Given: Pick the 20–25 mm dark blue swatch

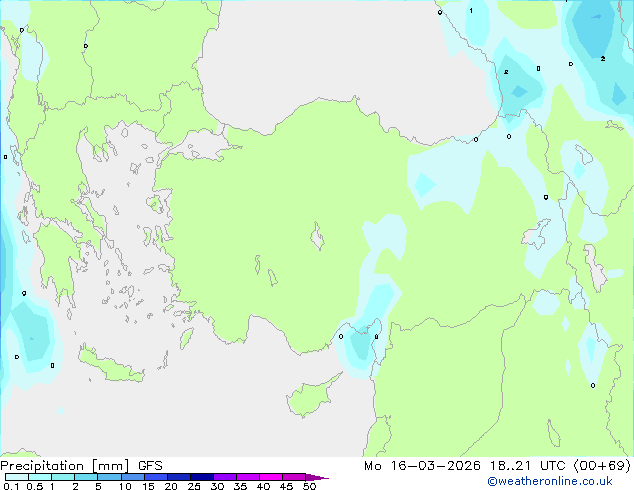Looking at the screenshot, I should [x=179, y=477].
